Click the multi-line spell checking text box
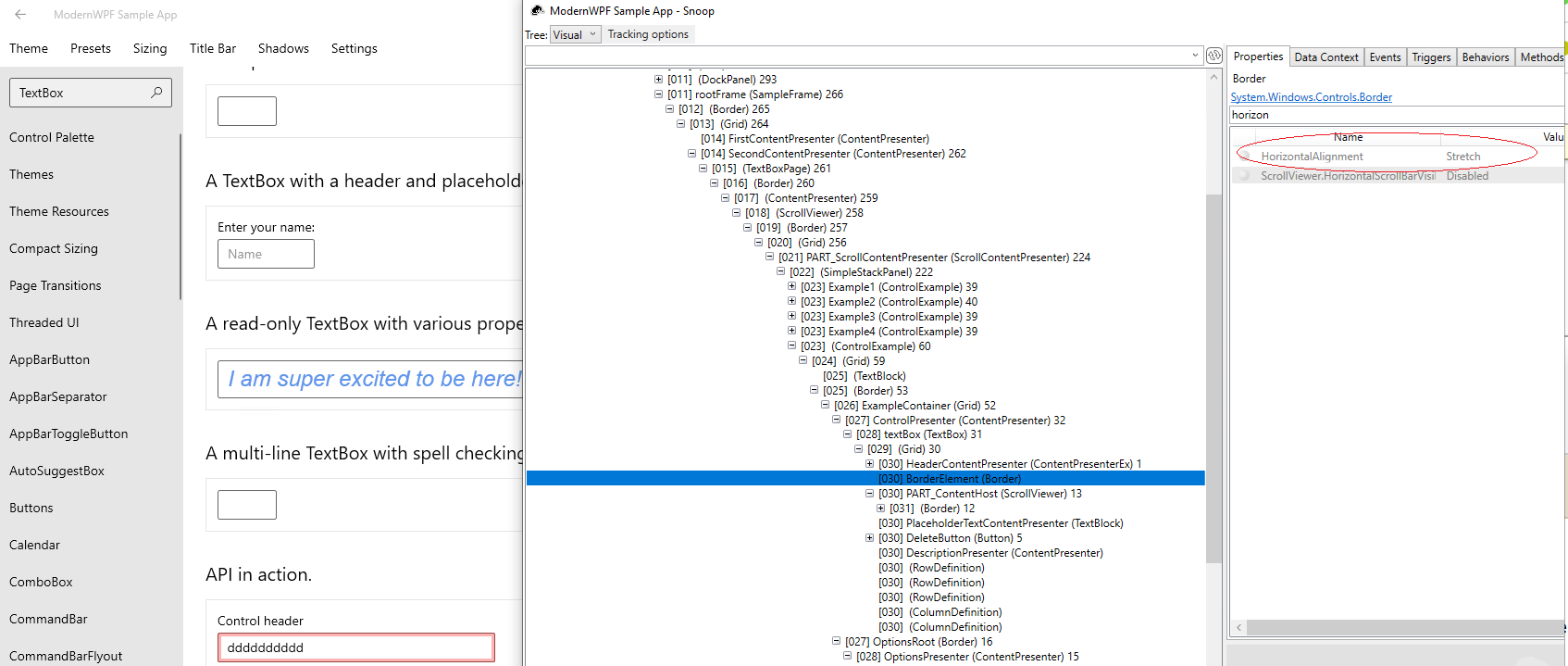1568x666 pixels. tap(247, 505)
